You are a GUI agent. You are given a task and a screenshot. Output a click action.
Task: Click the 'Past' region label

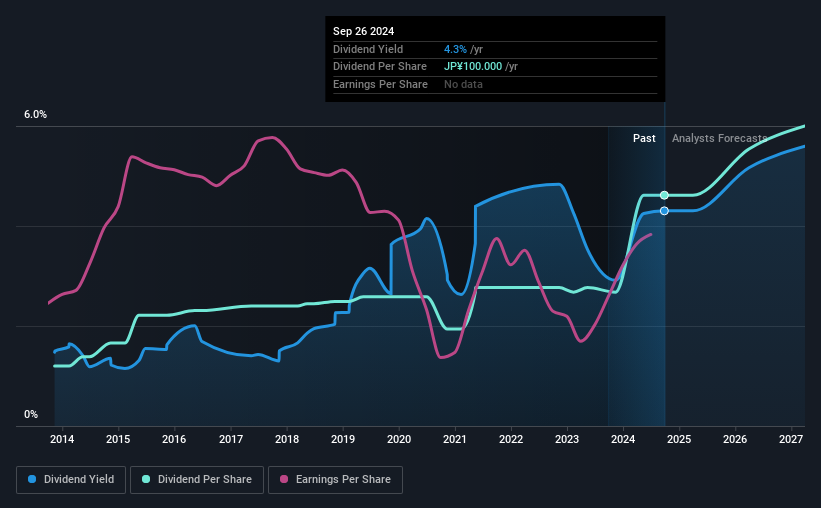[644, 138]
